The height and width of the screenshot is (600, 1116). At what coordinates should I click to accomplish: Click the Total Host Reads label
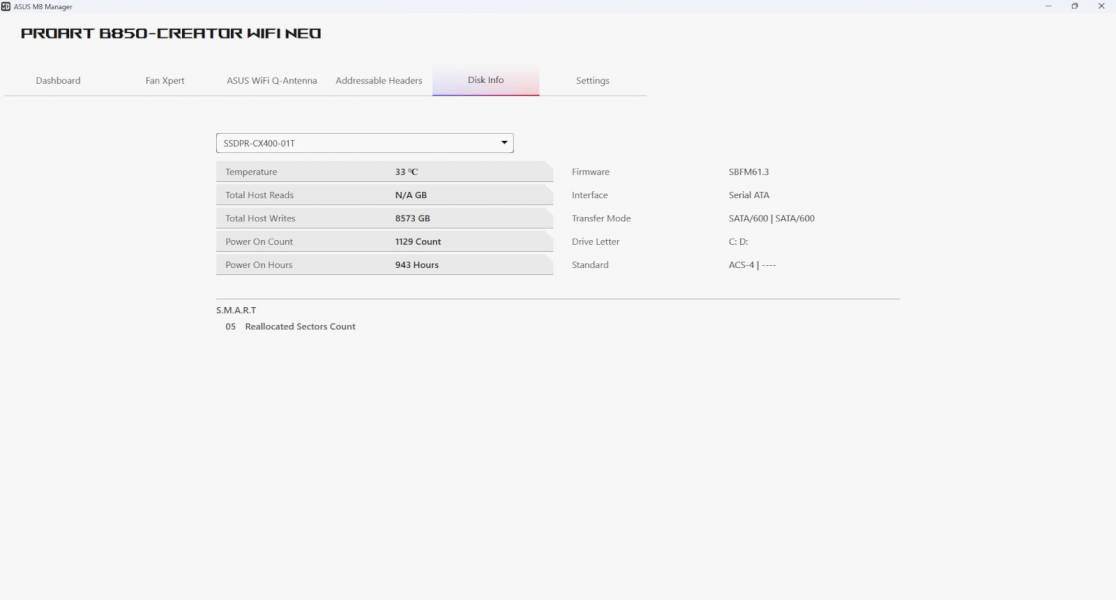(259, 195)
